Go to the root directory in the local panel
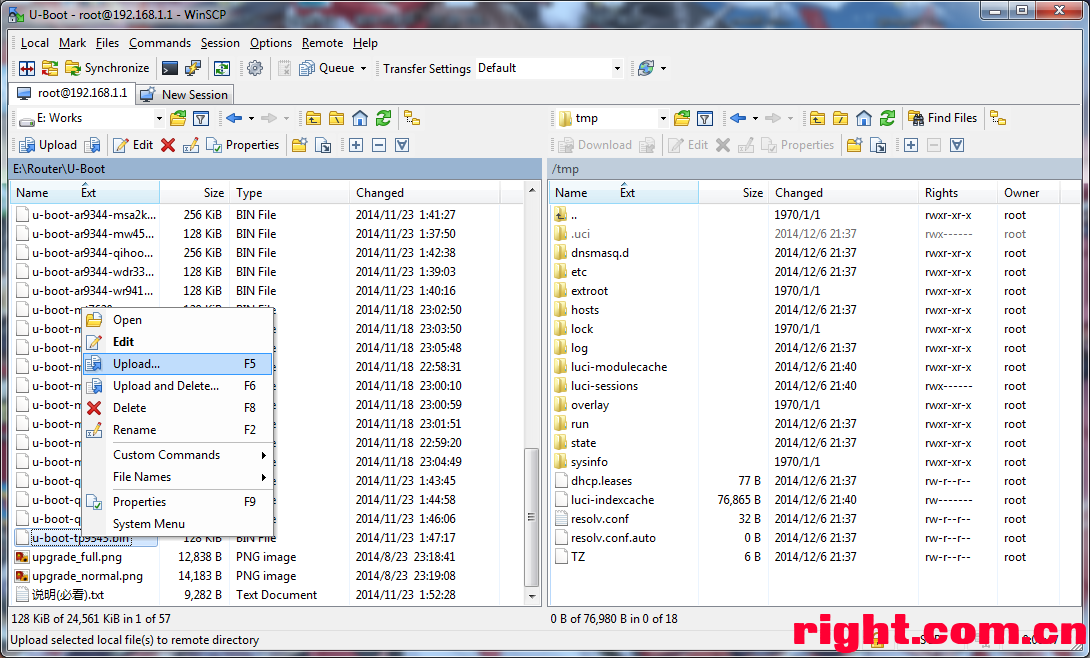The width and height of the screenshot is (1090, 658). [x=336, y=119]
